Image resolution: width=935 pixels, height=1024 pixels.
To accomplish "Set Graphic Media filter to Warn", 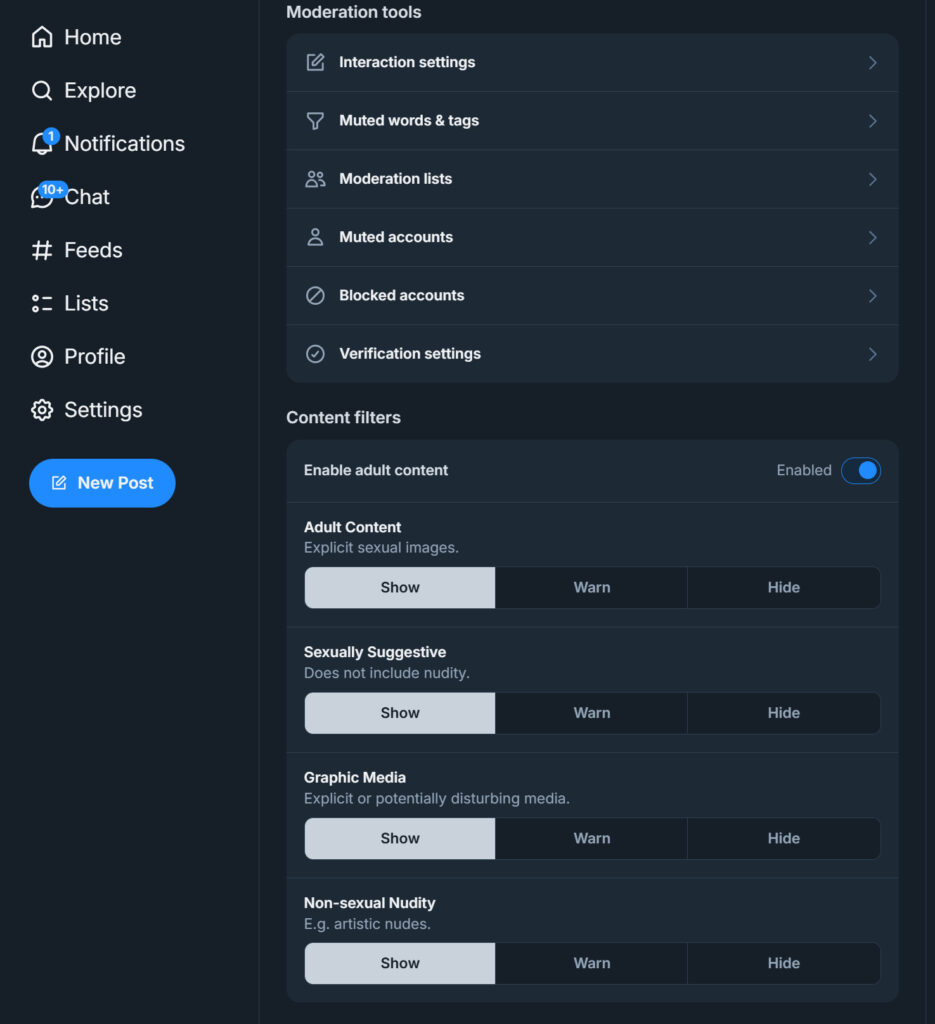I will point(591,838).
